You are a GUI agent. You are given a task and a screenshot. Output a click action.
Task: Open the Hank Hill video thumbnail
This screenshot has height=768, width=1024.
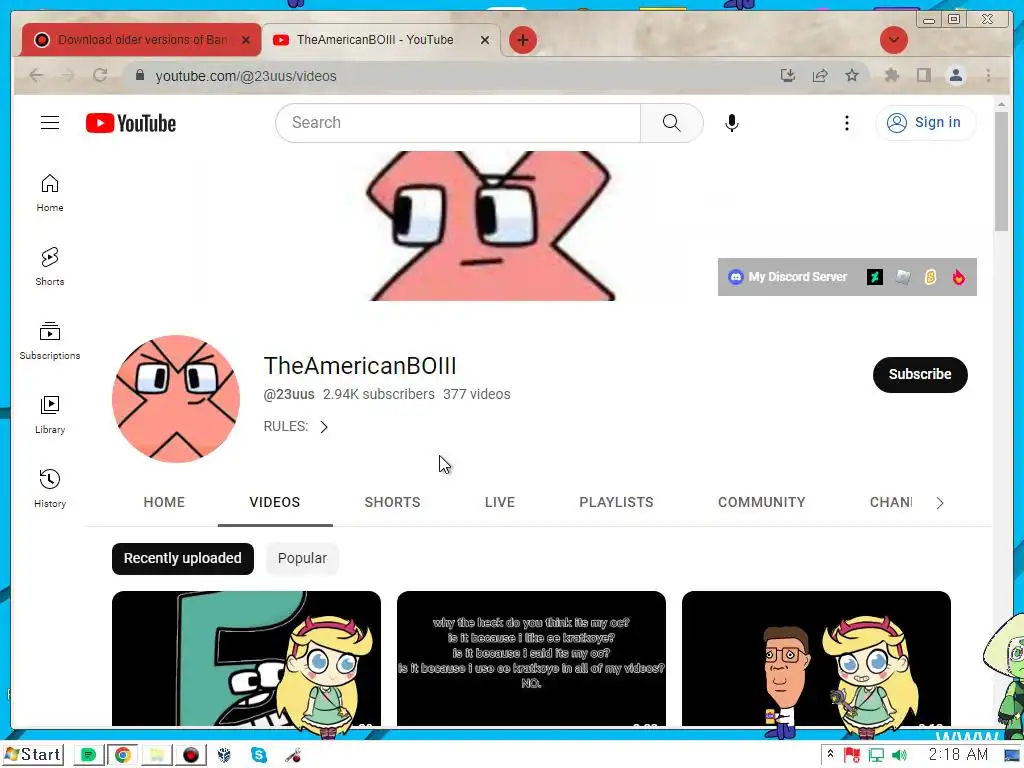816,658
